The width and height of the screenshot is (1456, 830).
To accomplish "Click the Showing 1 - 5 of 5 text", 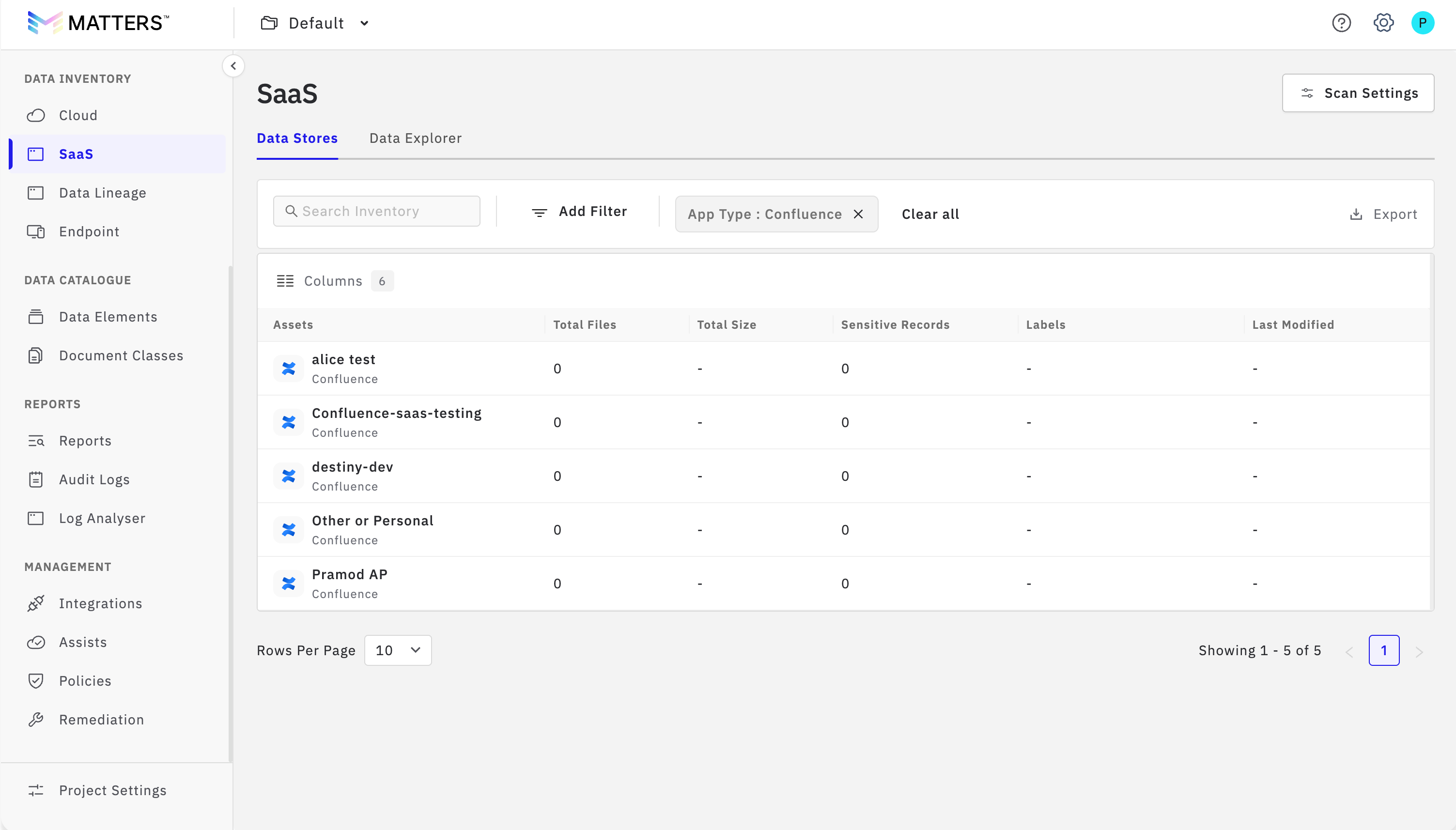I will (1259, 650).
